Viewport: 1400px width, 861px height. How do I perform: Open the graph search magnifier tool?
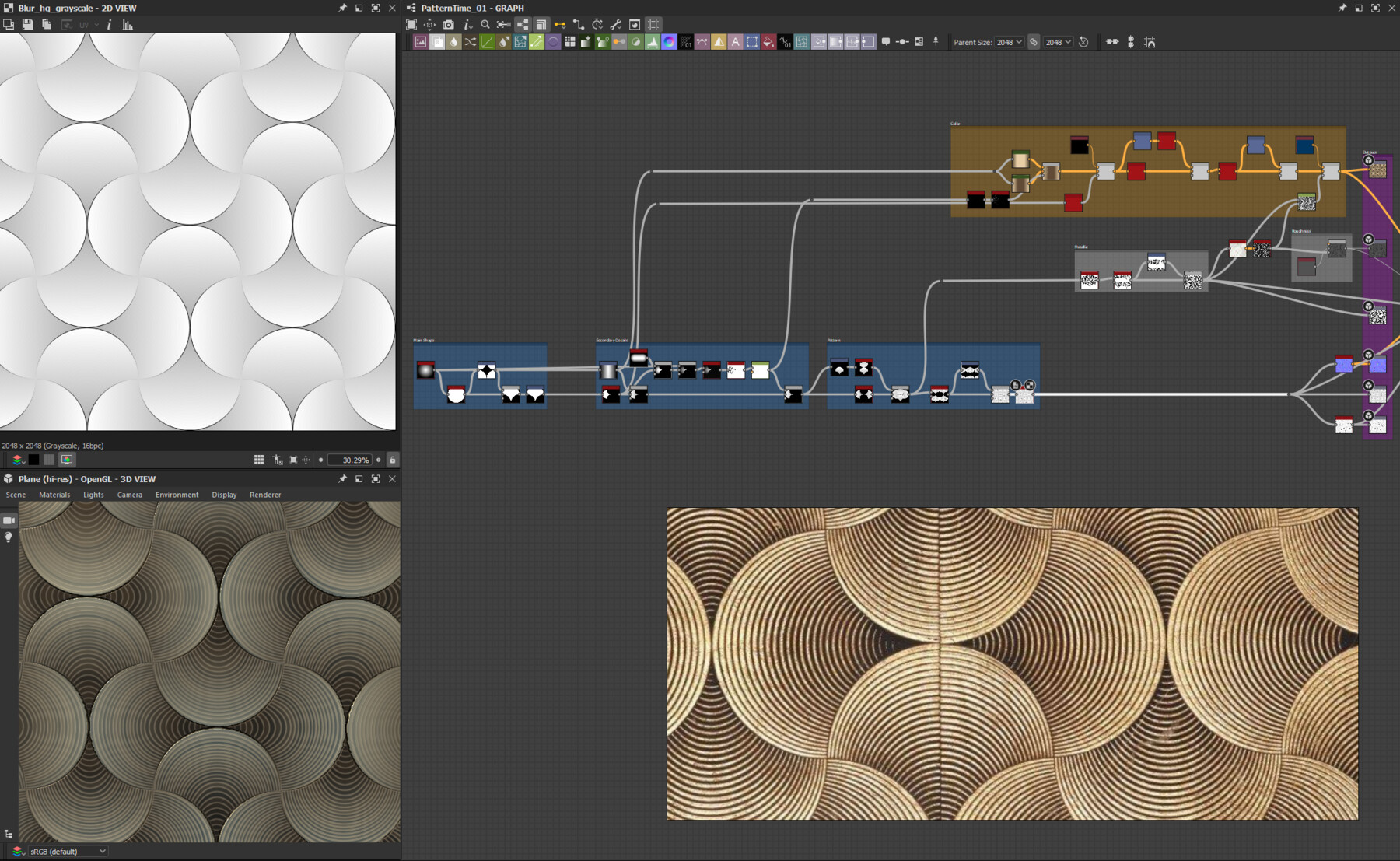coord(485,25)
